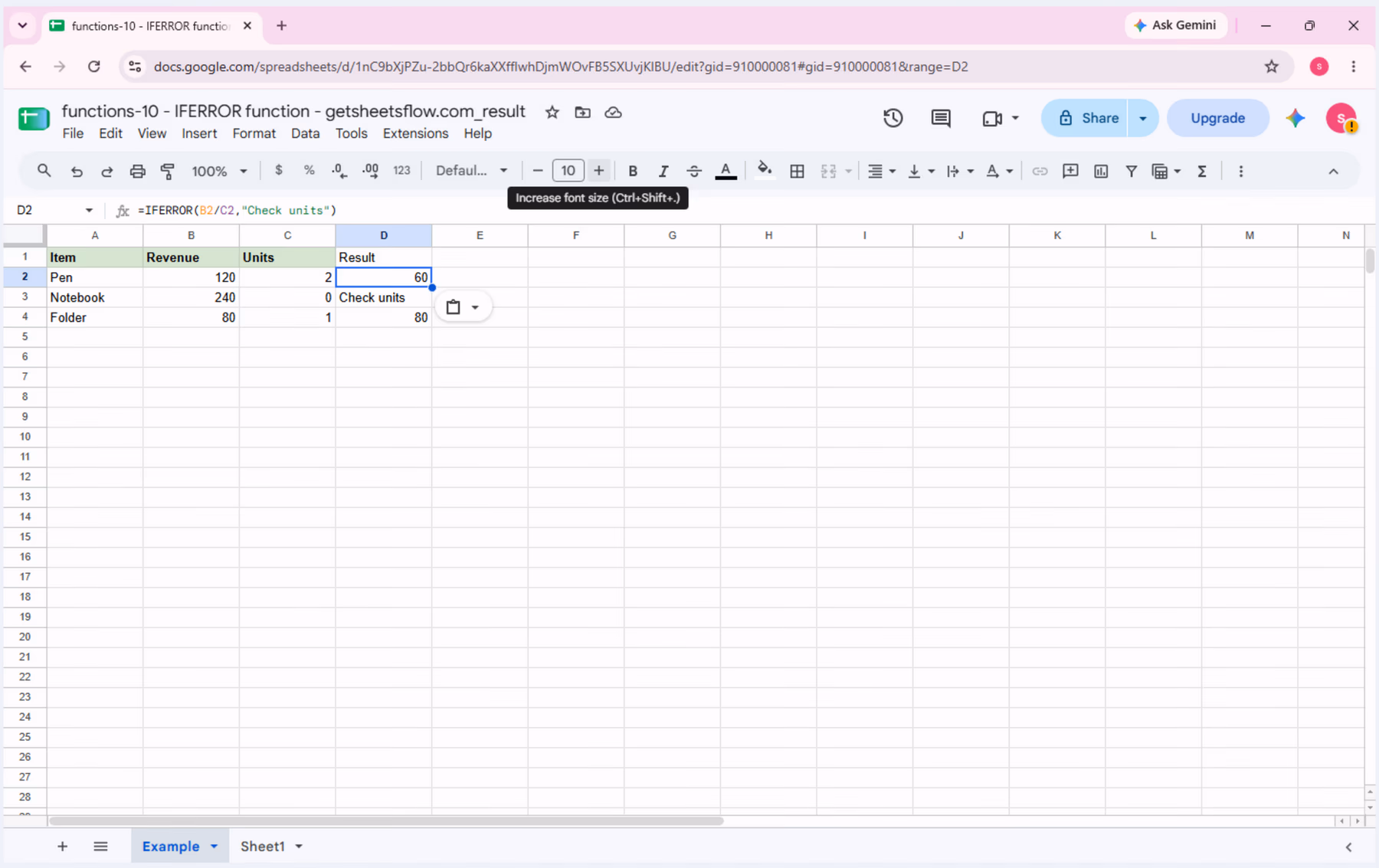The image size is (1379, 868).
Task: Click the create a filter icon
Action: click(1131, 171)
